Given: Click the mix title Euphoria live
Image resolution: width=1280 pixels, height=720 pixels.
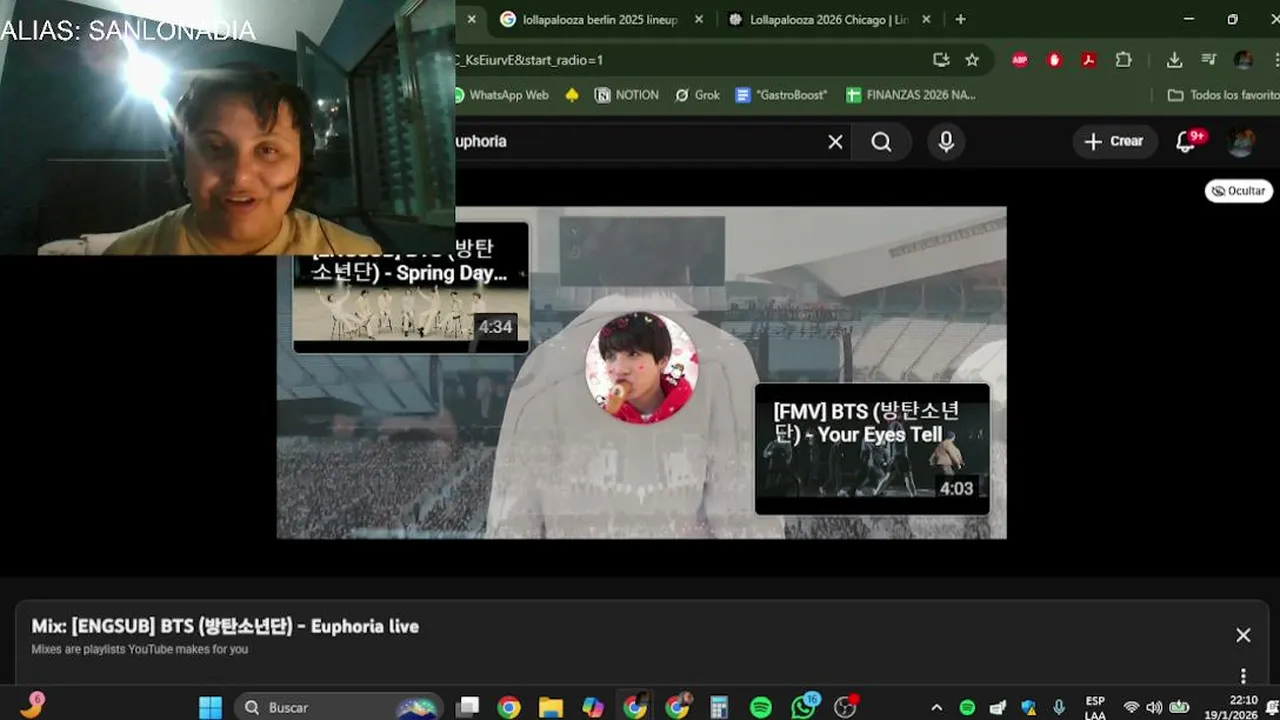Looking at the screenshot, I should click(225, 626).
